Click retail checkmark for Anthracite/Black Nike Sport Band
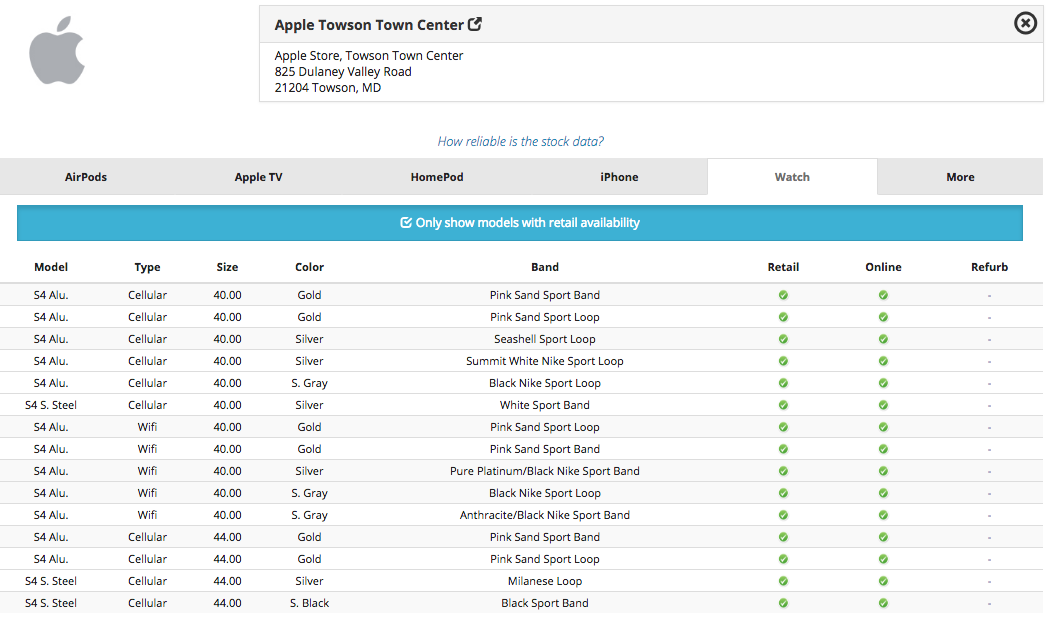This screenshot has width=1050, height=636. 783,515
